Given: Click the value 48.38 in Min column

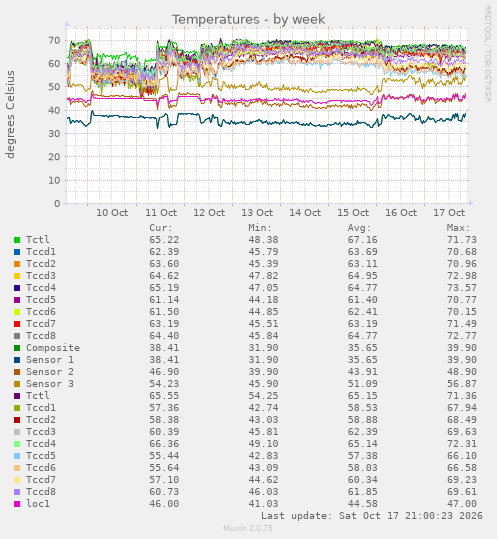Looking at the screenshot, I should (264, 240).
